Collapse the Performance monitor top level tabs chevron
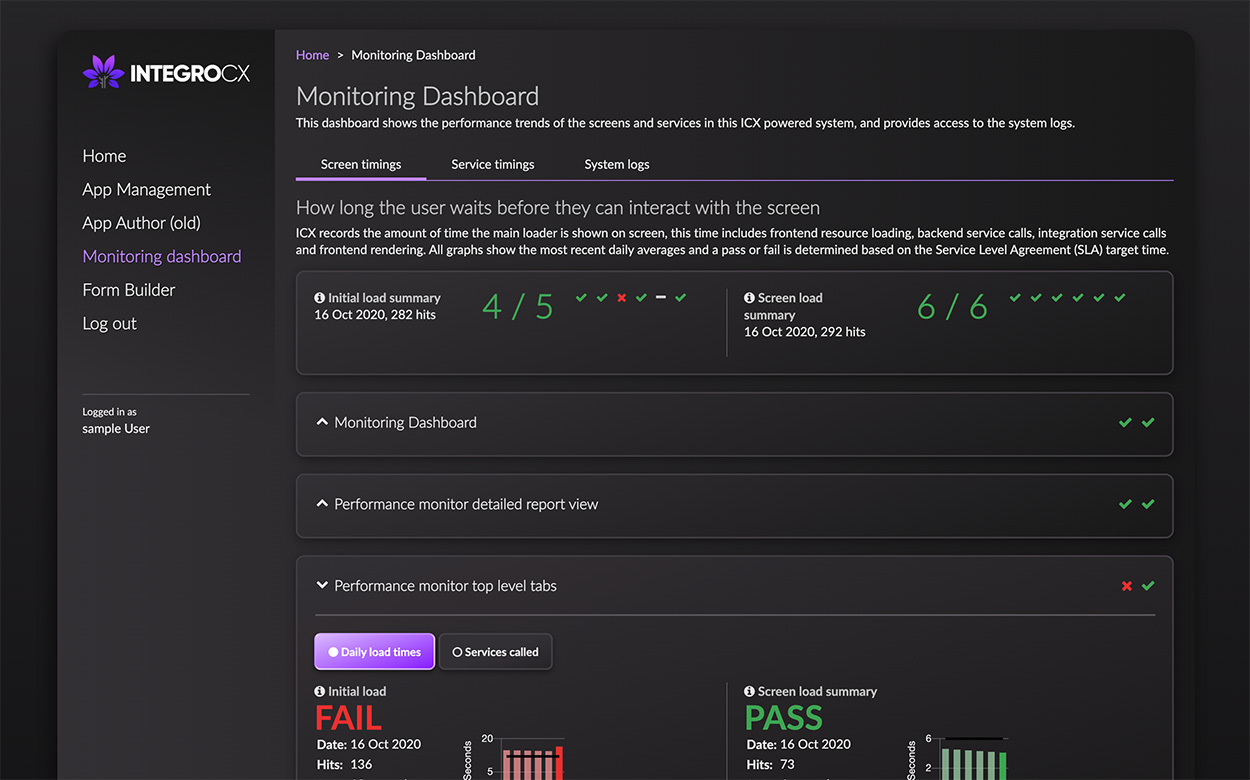 pos(322,586)
